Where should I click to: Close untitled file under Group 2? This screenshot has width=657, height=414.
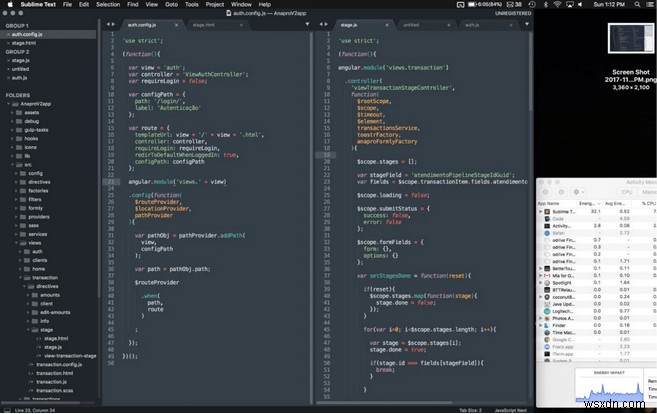7,68
